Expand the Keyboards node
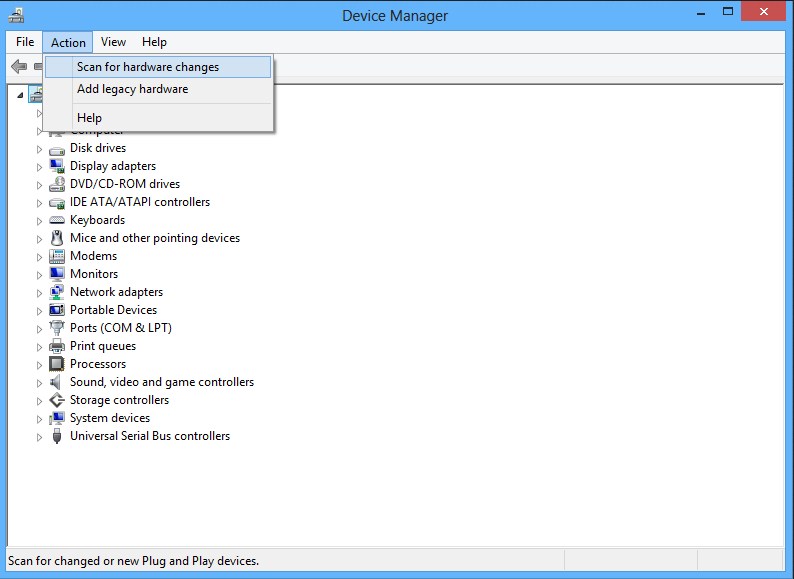 click(39, 221)
